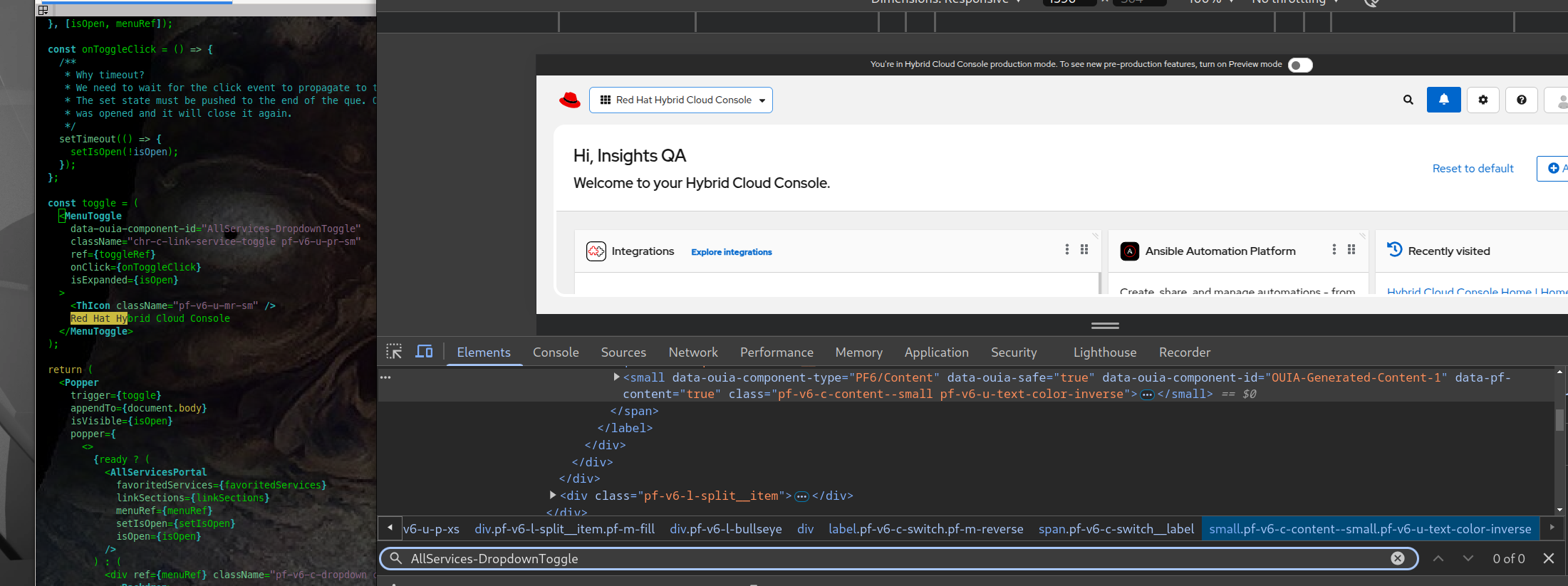This screenshot has height=586, width=1568.
Task: Expand the small PF6/Content element node
Action: (x=616, y=377)
